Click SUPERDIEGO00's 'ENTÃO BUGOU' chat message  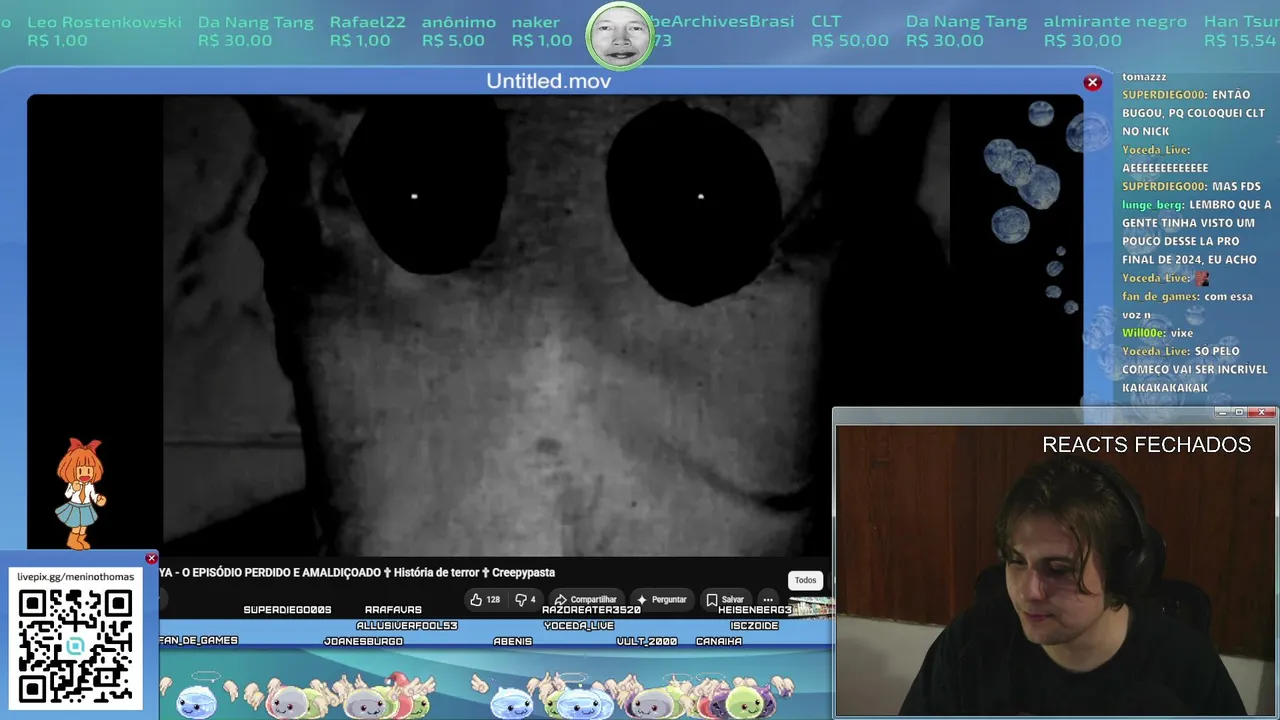[1196, 113]
